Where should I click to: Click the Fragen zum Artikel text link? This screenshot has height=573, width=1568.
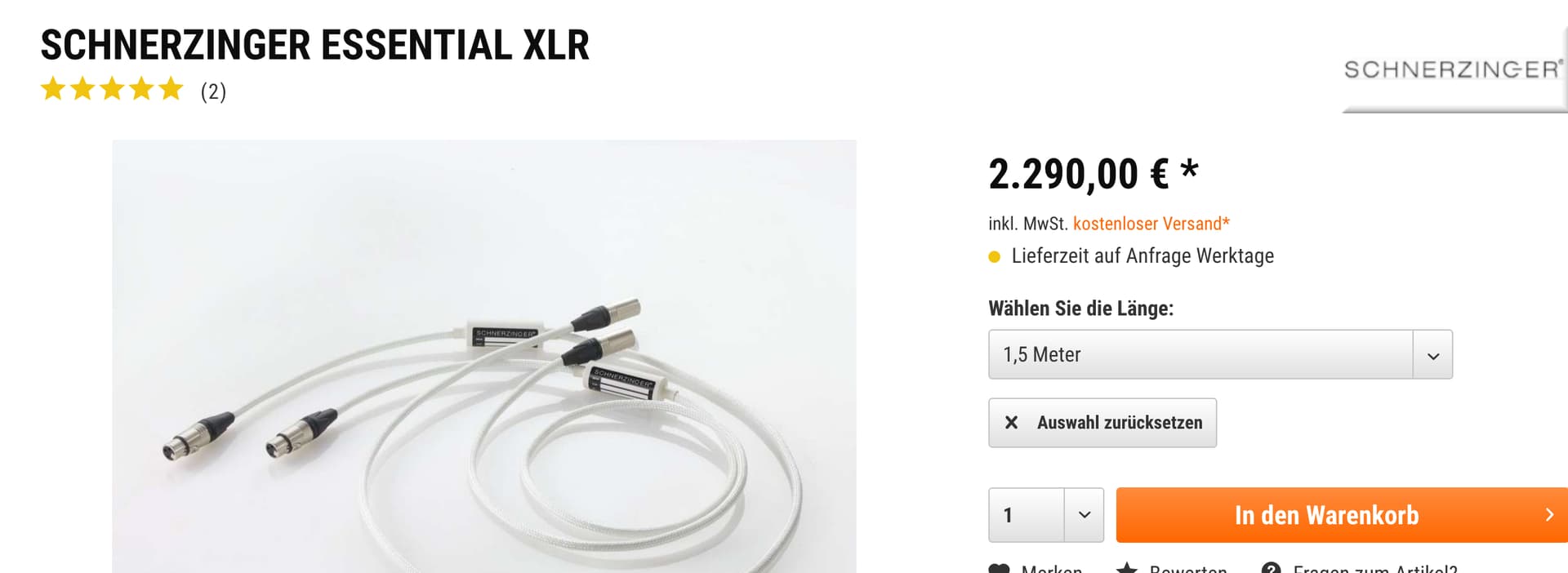click(x=1375, y=569)
